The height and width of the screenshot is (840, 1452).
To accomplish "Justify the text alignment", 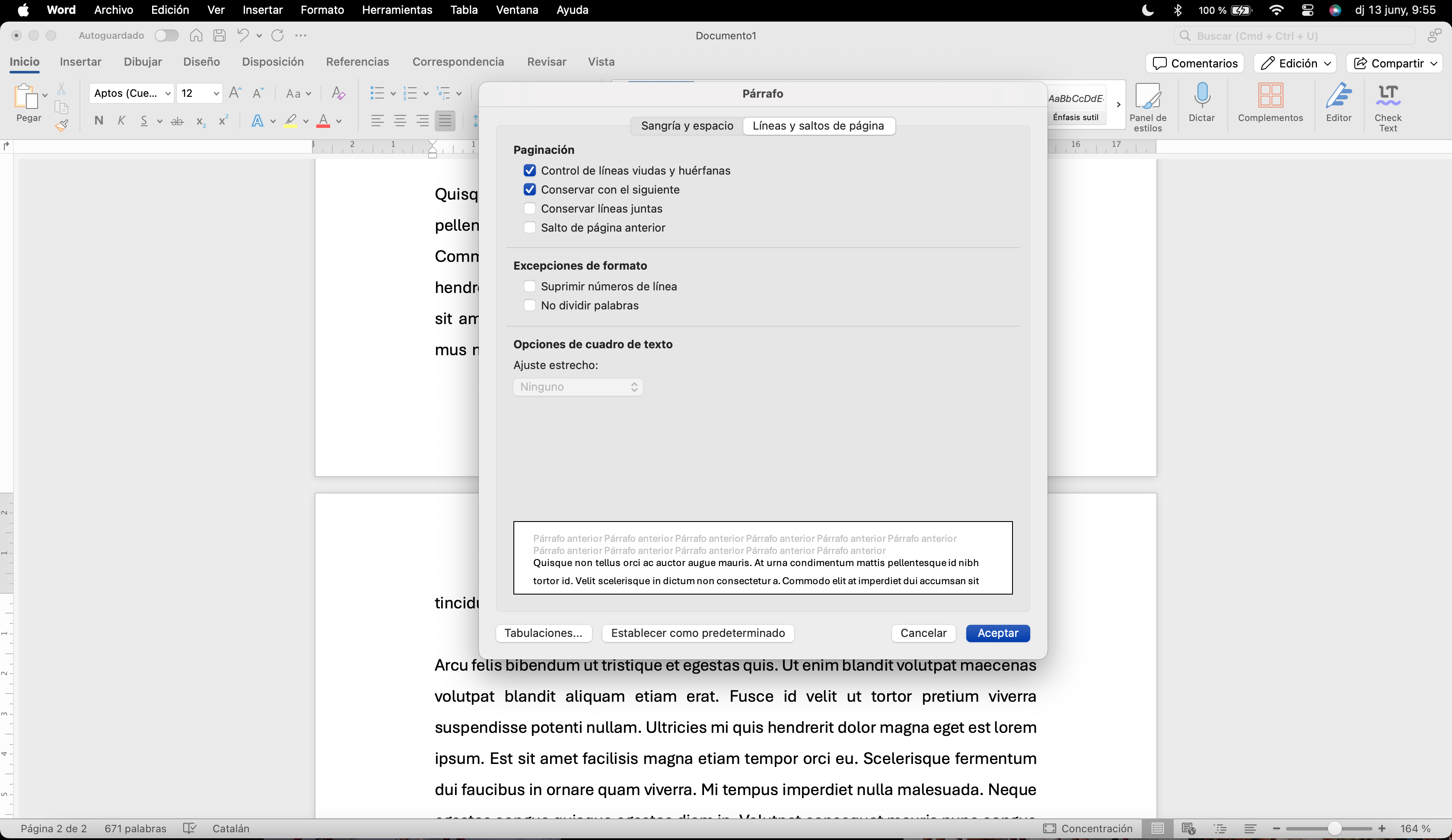I will (x=445, y=121).
